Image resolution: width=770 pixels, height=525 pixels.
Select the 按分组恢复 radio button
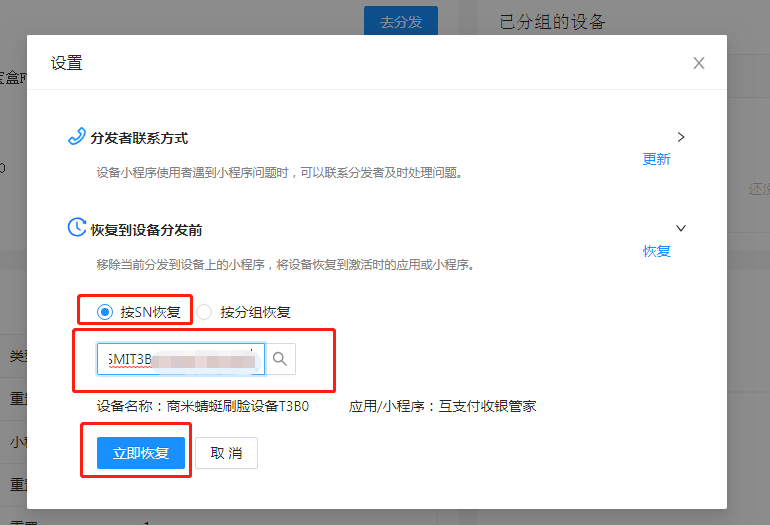coord(204,312)
